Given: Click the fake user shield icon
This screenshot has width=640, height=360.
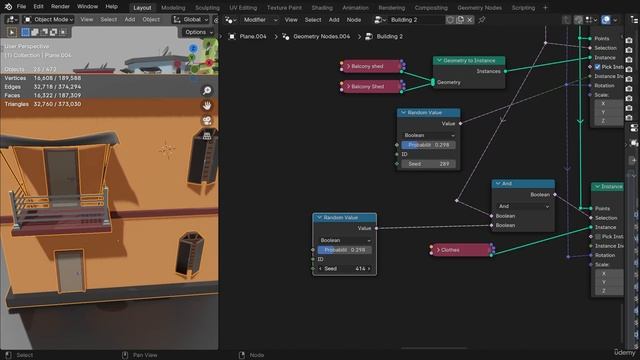Looking at the screenshot, I should coord(450,20).
